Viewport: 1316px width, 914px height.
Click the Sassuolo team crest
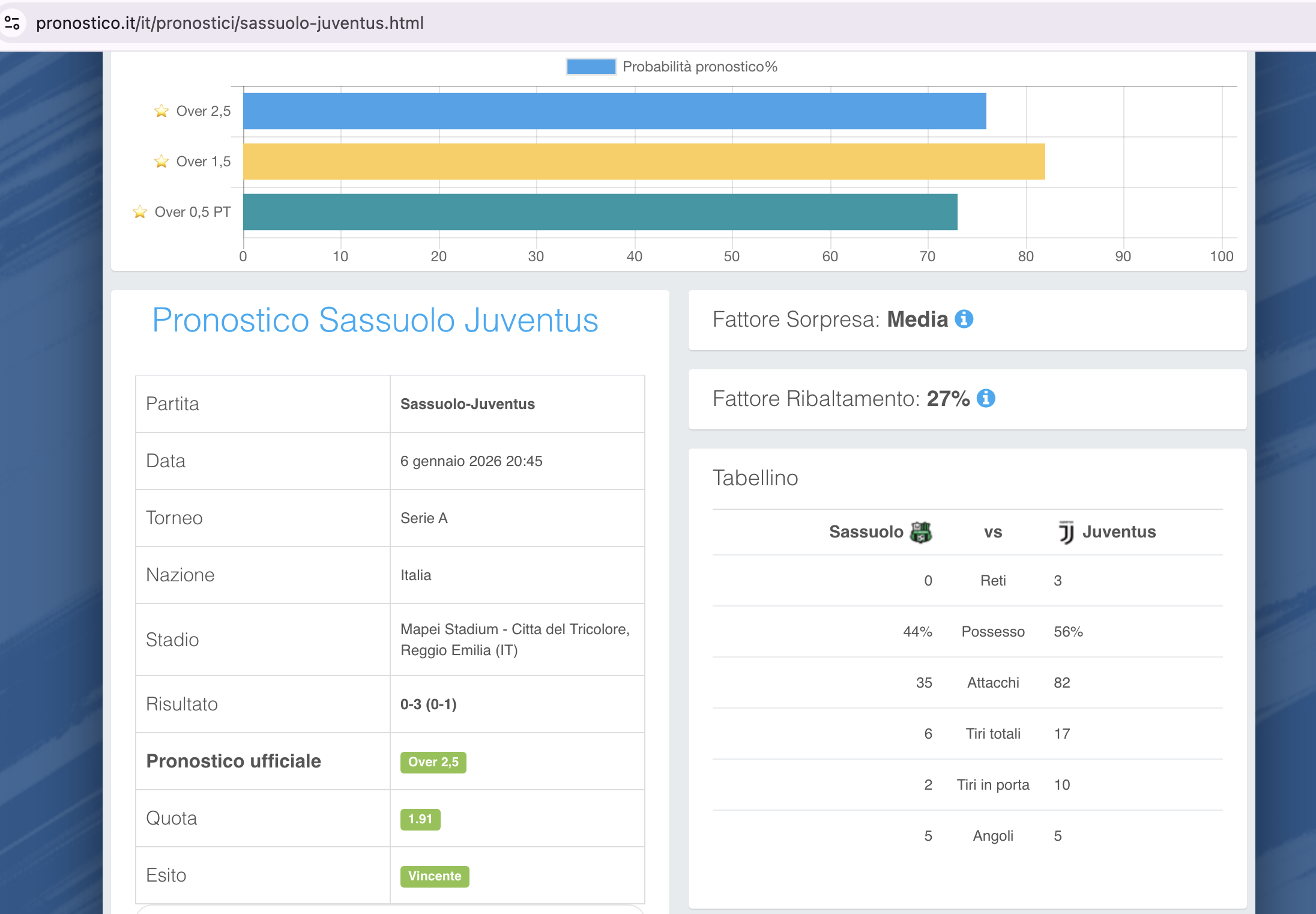click(x=921, y=532)
